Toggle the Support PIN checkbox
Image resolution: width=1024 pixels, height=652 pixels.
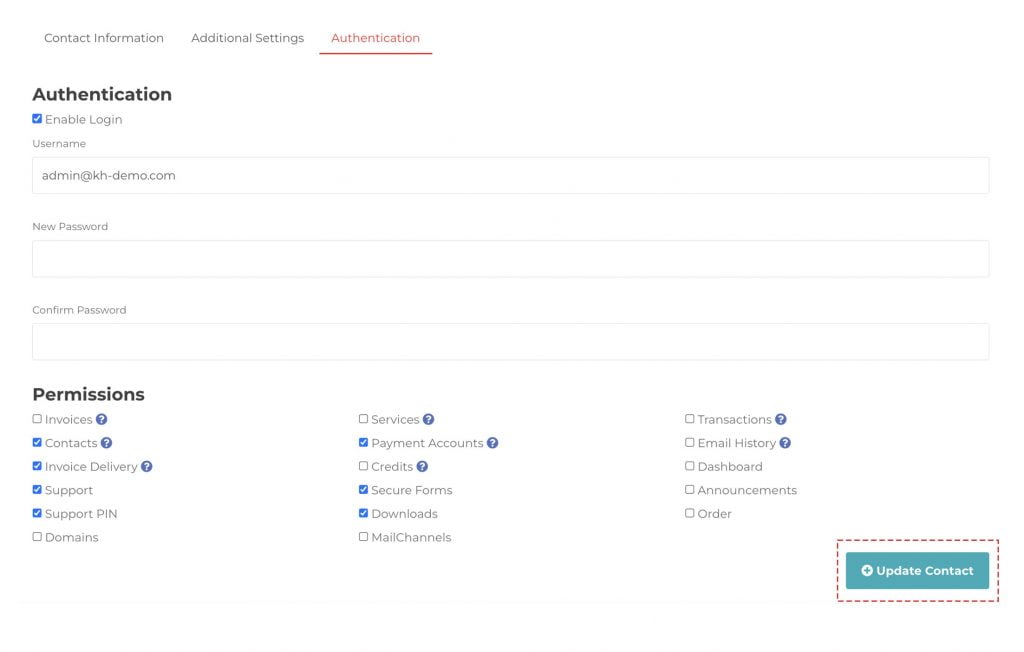coord(37,513)
